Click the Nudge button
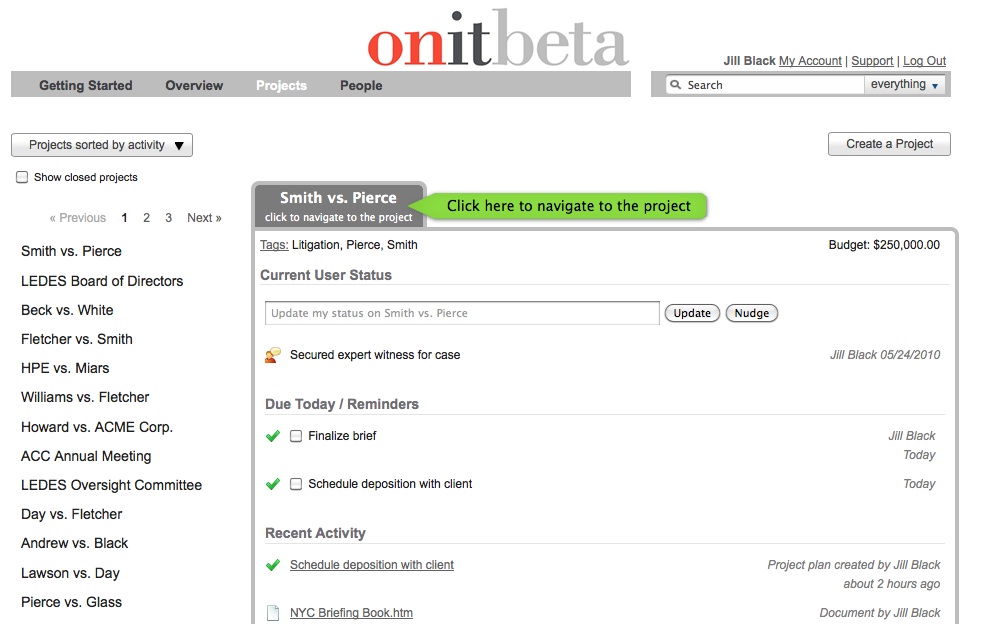983x624 pixels. 752,313
